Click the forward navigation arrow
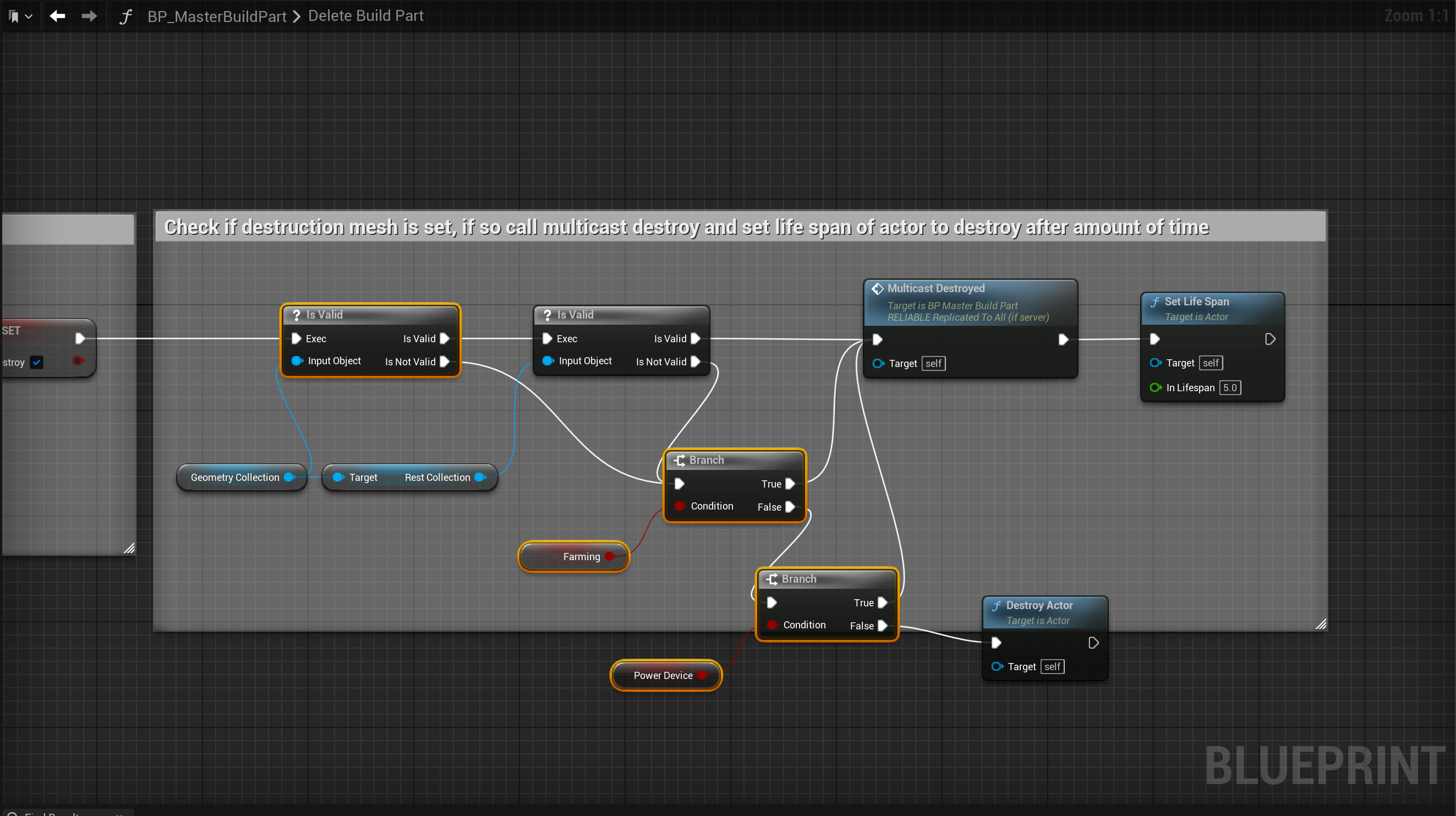This screenshot has height=816, width=1456. click(89, 17)
